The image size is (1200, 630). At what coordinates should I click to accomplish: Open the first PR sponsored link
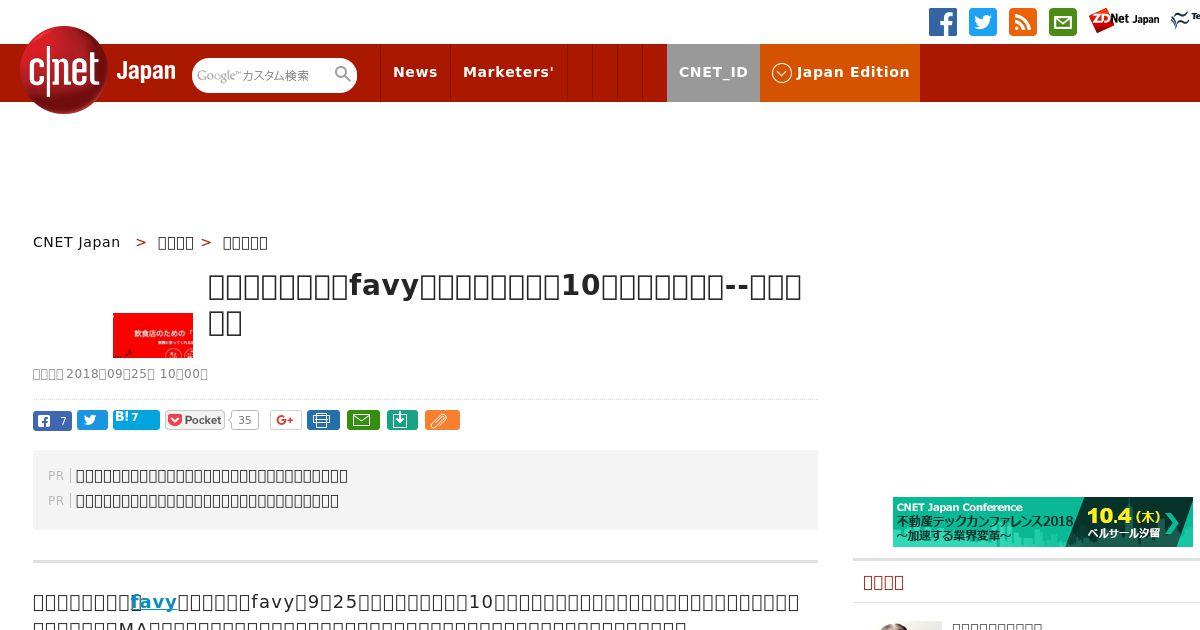coord(212,476)
